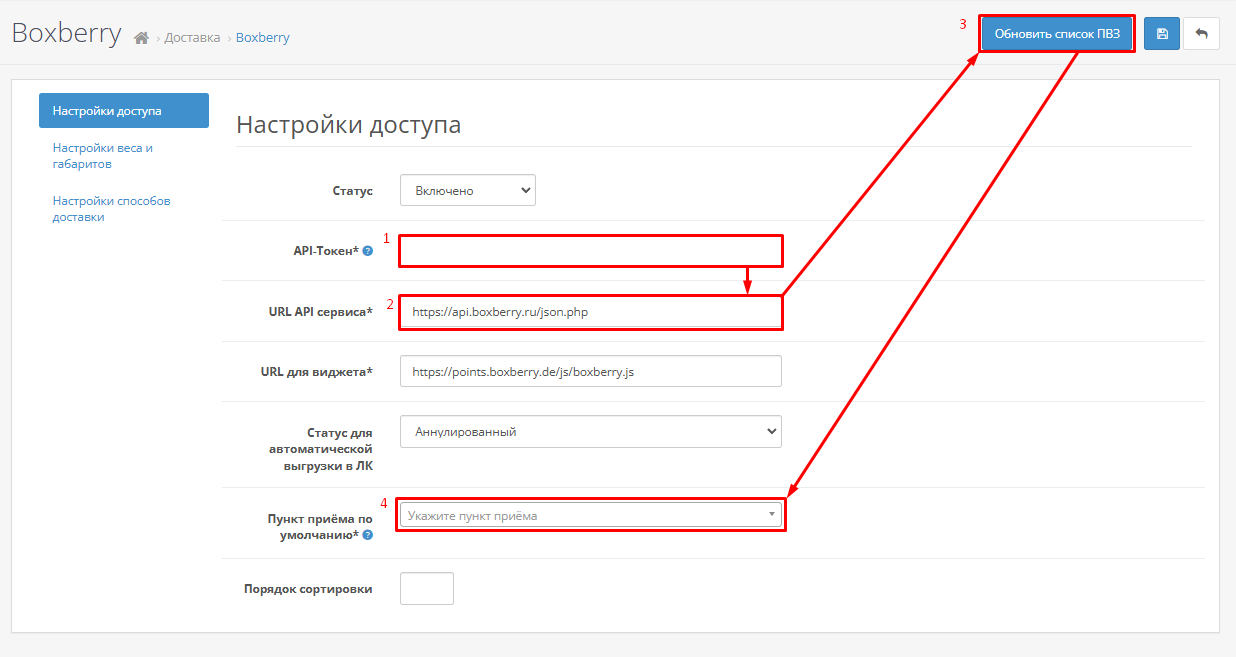Image resolution: width=1236 pixels, height=657 pixels.
Task: Click the Порядок сортировки label
Action: [308, 589]
